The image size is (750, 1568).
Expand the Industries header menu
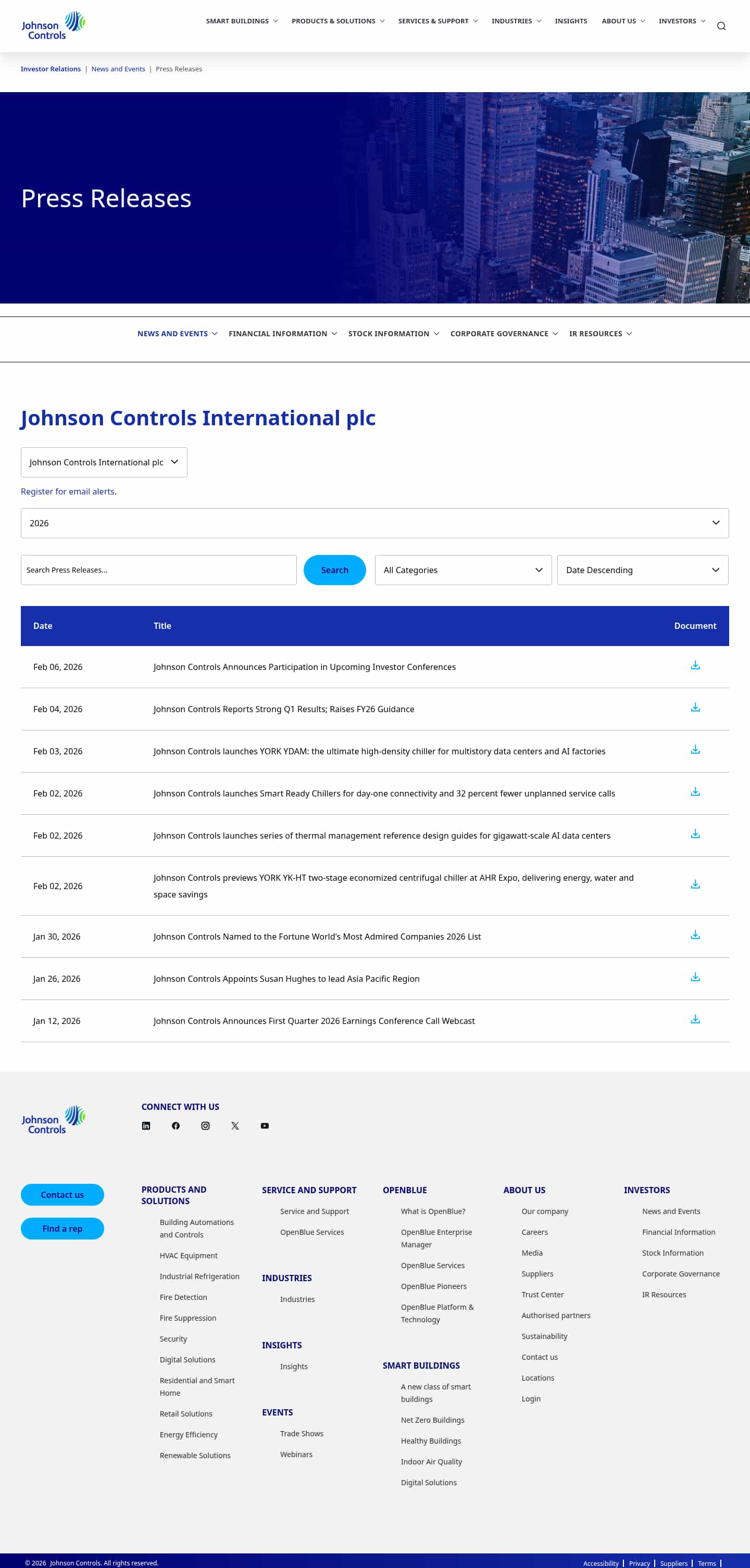click(x=516, y=21)
